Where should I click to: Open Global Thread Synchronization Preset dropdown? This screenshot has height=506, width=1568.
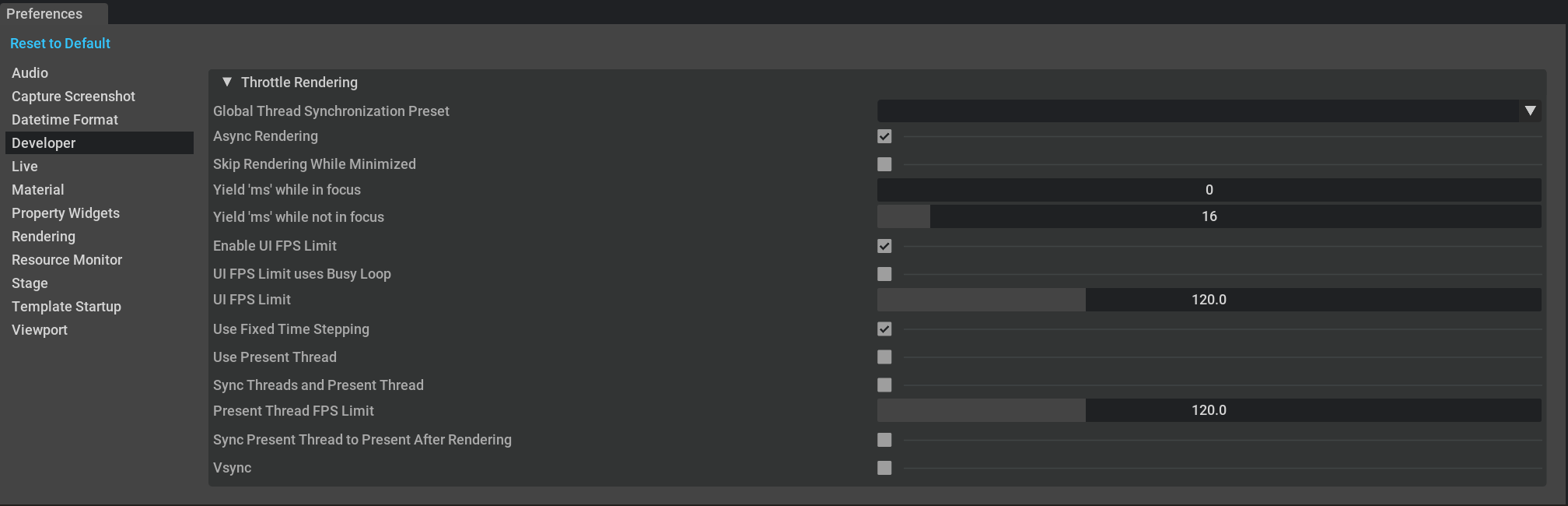(x=1209, y=111)
